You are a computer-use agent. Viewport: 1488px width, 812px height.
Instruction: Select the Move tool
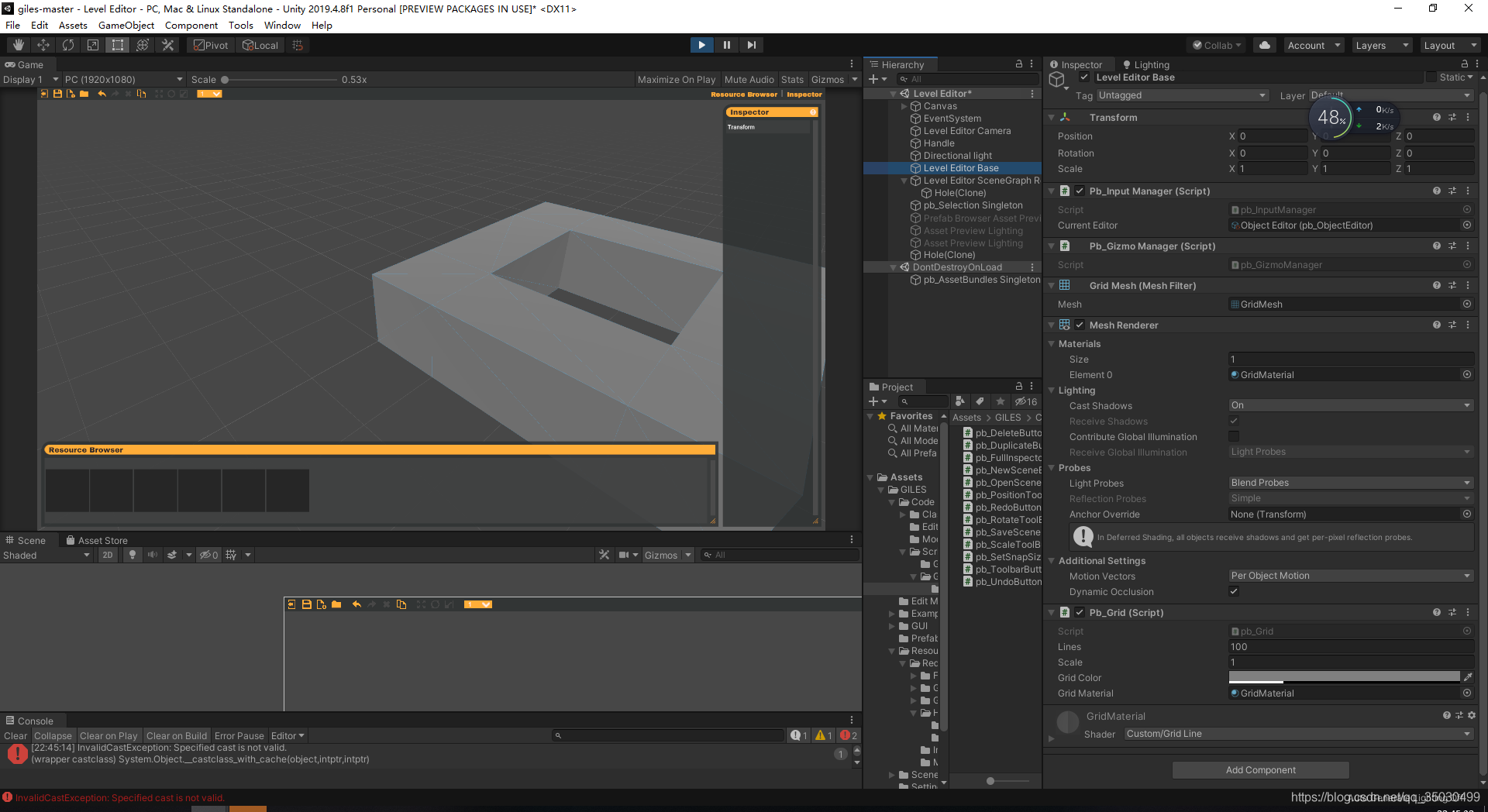tap(43, 44)
